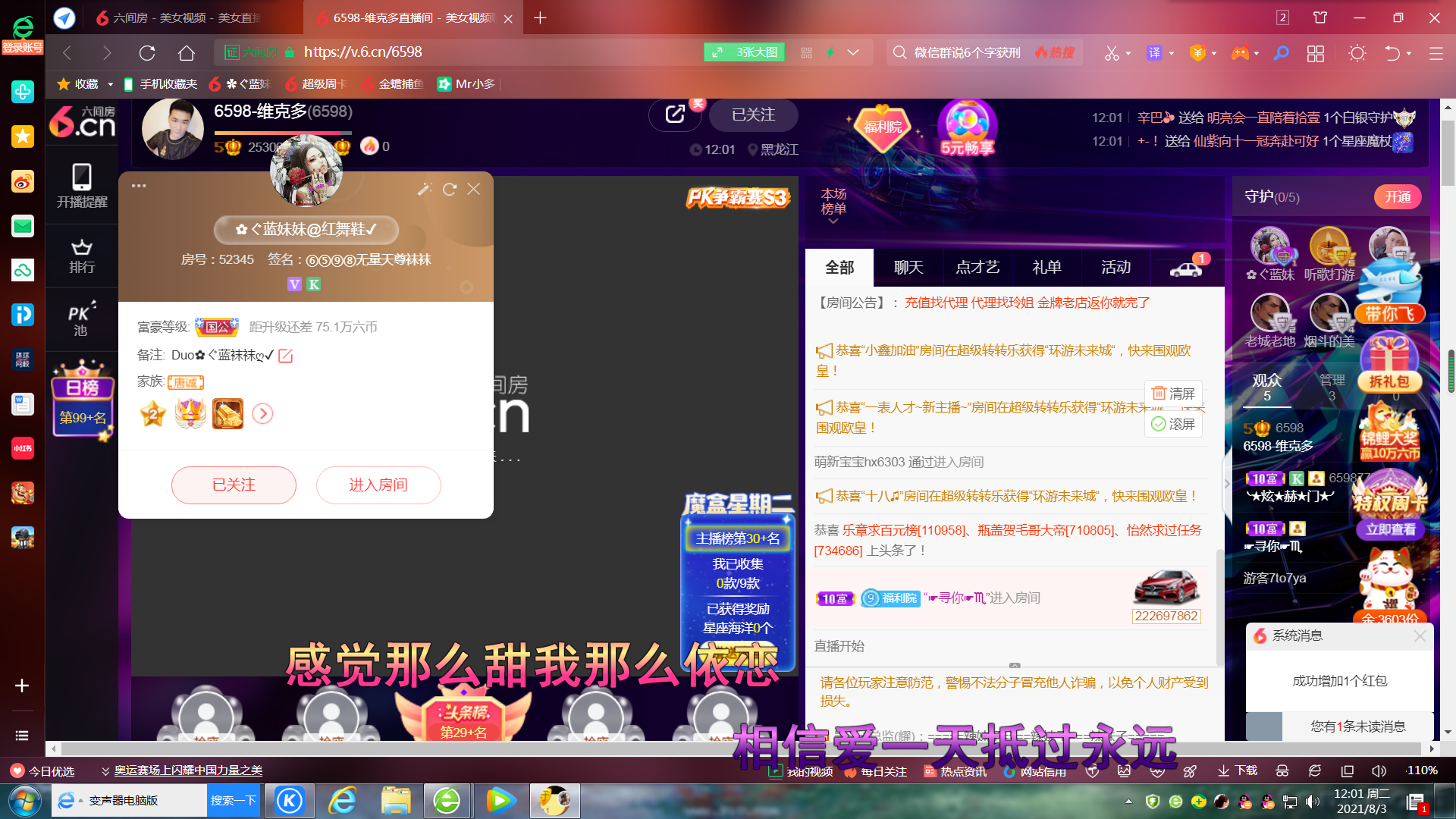Open 奥运赛场上闪耀中国力量之美 news link

tap(188, 770)
